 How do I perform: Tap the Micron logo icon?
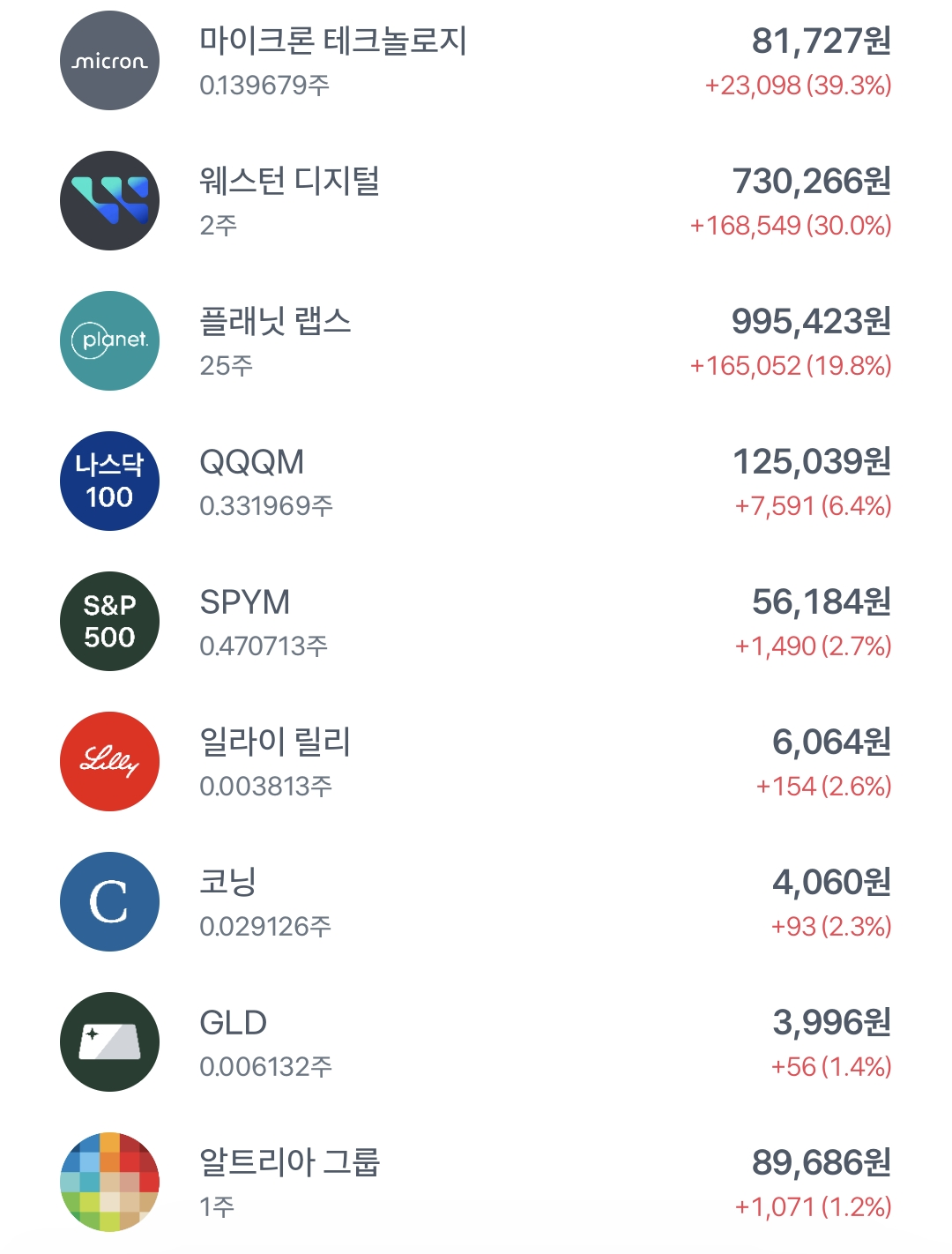109,61
